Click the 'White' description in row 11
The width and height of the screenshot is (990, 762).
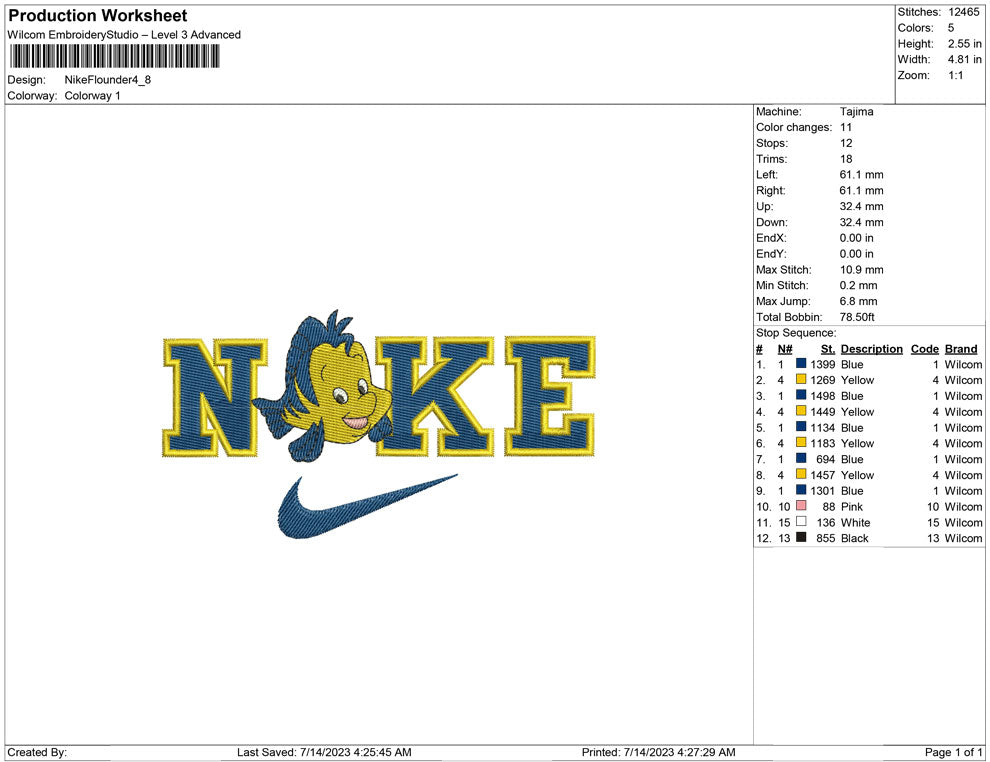[x=856, y=522]
